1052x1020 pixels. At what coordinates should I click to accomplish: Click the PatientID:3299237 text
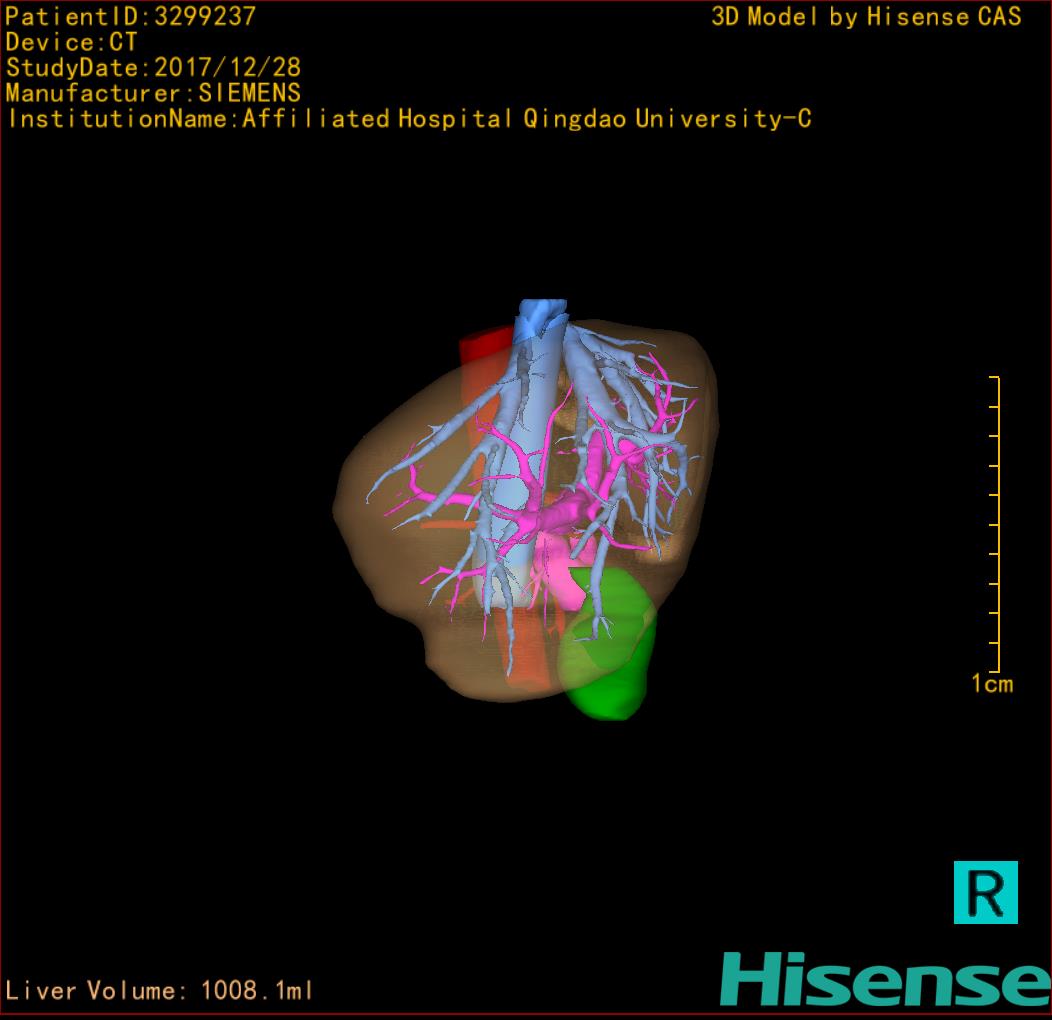(x=131, y=16)
